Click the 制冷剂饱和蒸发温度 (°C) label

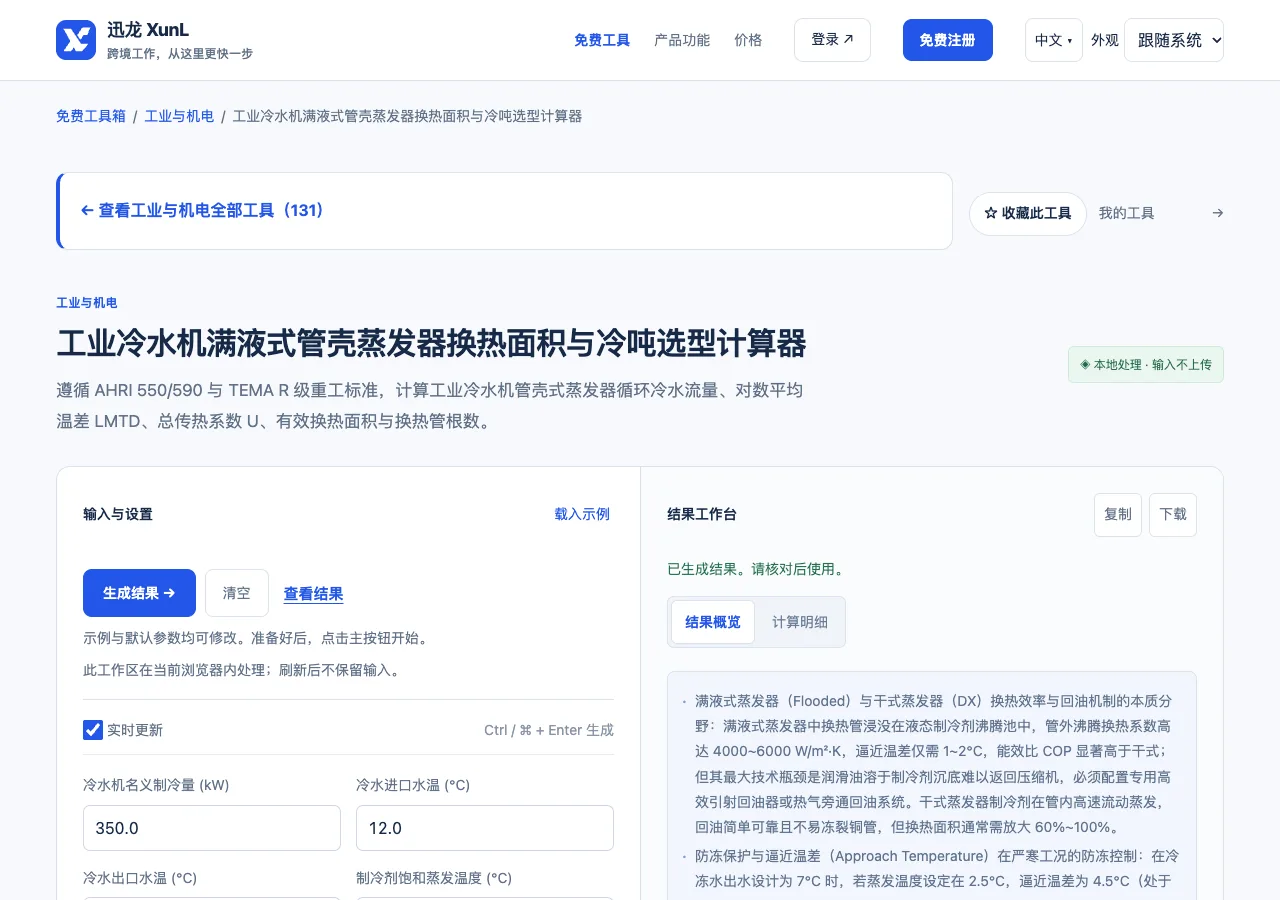click(x=434, y=878)
